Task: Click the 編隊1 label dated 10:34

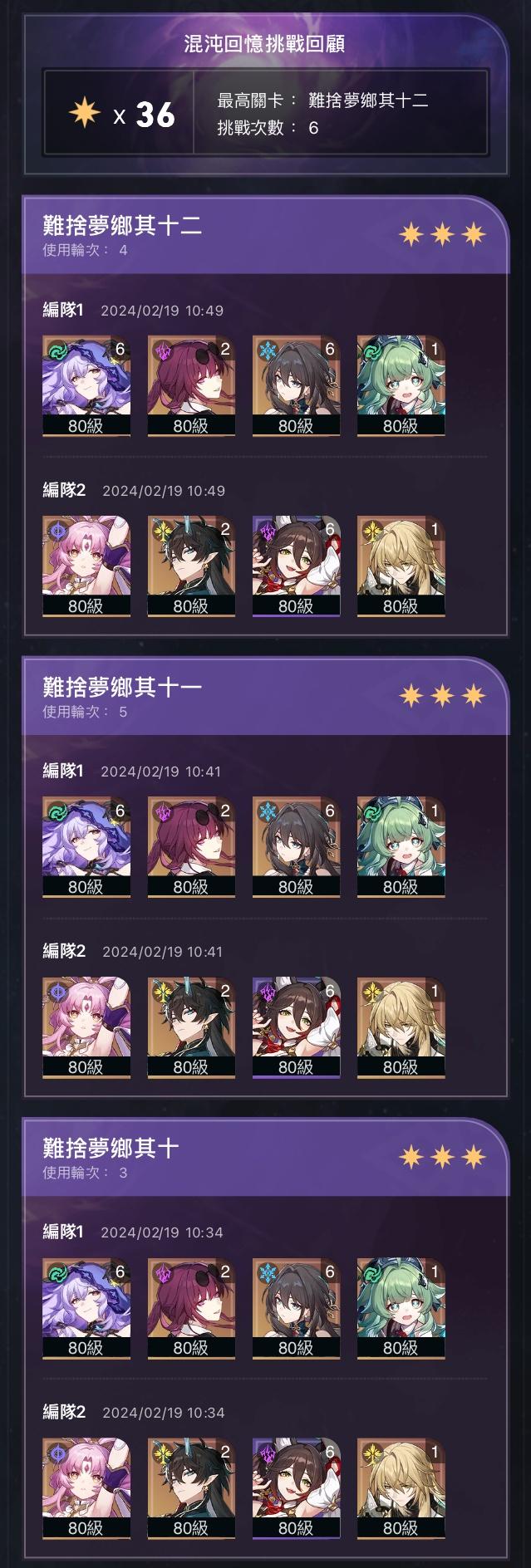Action: [63, 1232]
